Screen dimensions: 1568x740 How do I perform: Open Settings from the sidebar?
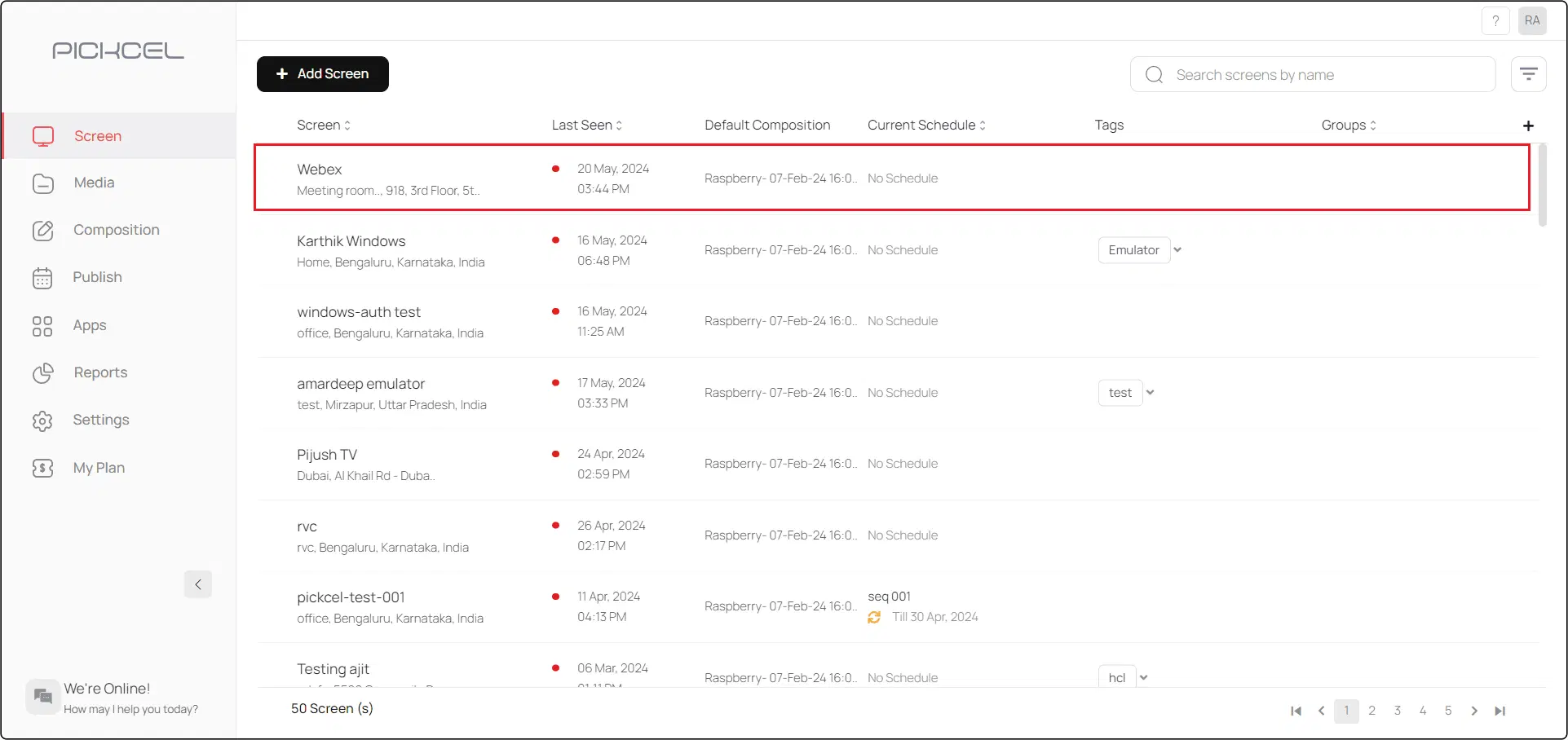tap(101, 420)
